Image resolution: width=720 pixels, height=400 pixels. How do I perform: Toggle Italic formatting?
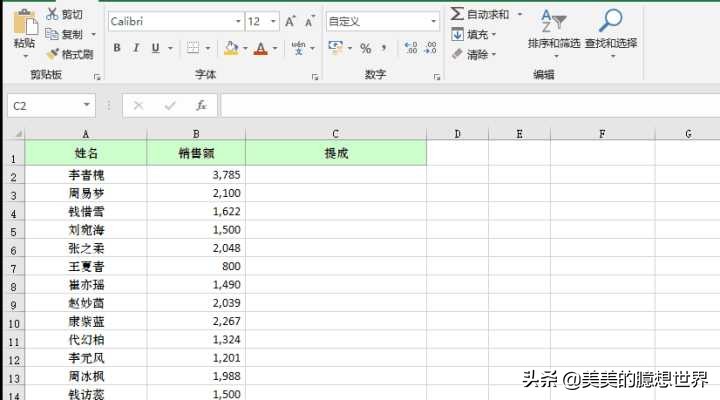[136, 47]
